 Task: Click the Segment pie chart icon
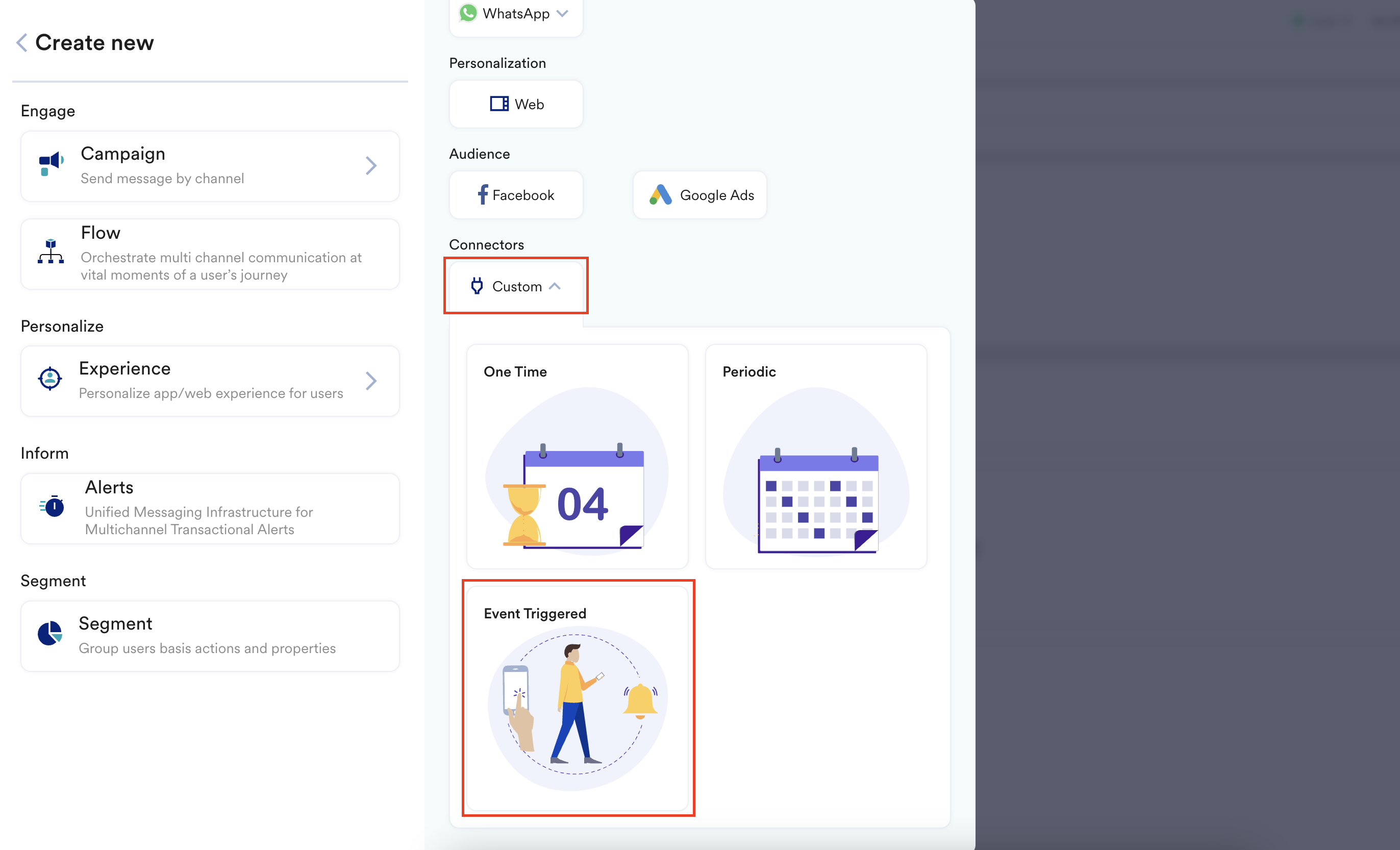click(x=50, y=633)
